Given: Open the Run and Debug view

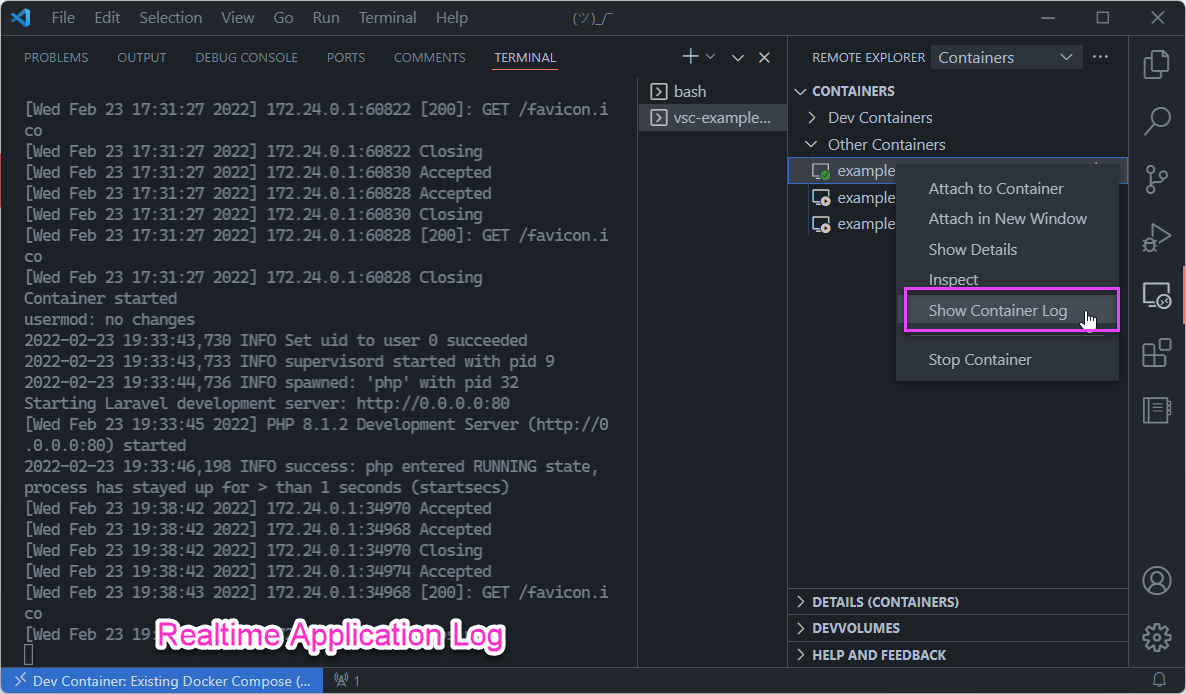Looking at the screenshot, I should coord(1156,237).
